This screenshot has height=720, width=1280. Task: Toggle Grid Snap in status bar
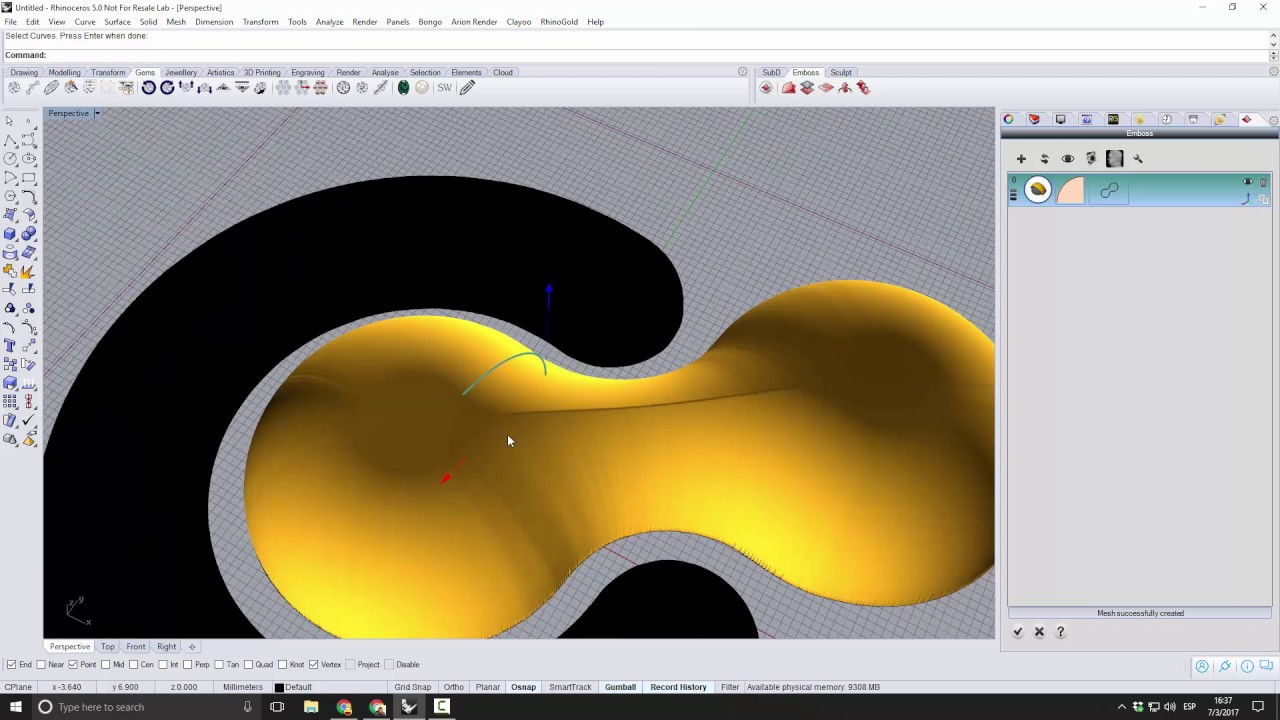(x=412, y=687)
